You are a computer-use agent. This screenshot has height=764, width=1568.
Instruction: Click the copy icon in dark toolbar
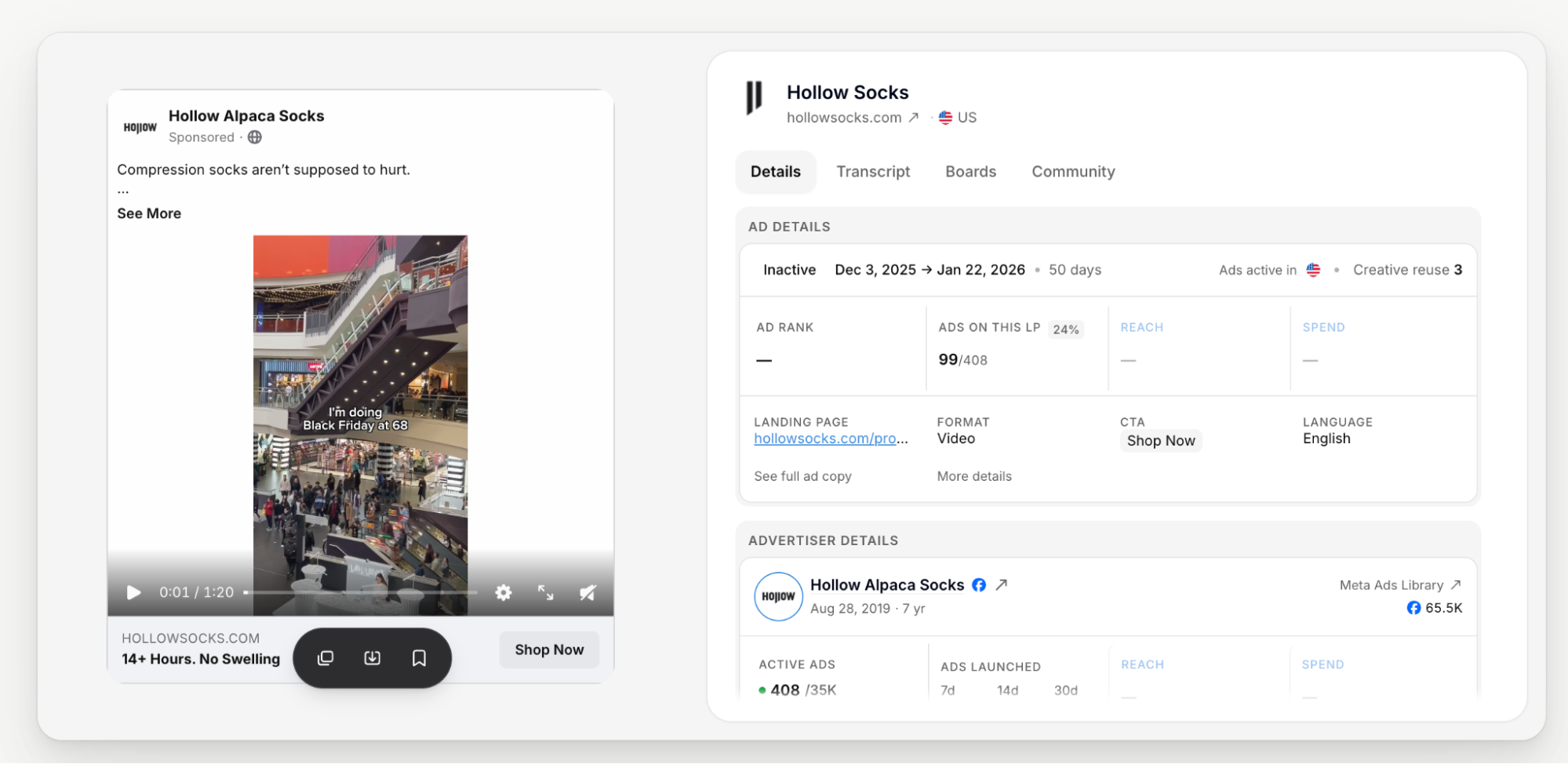(x=326, y=658)
